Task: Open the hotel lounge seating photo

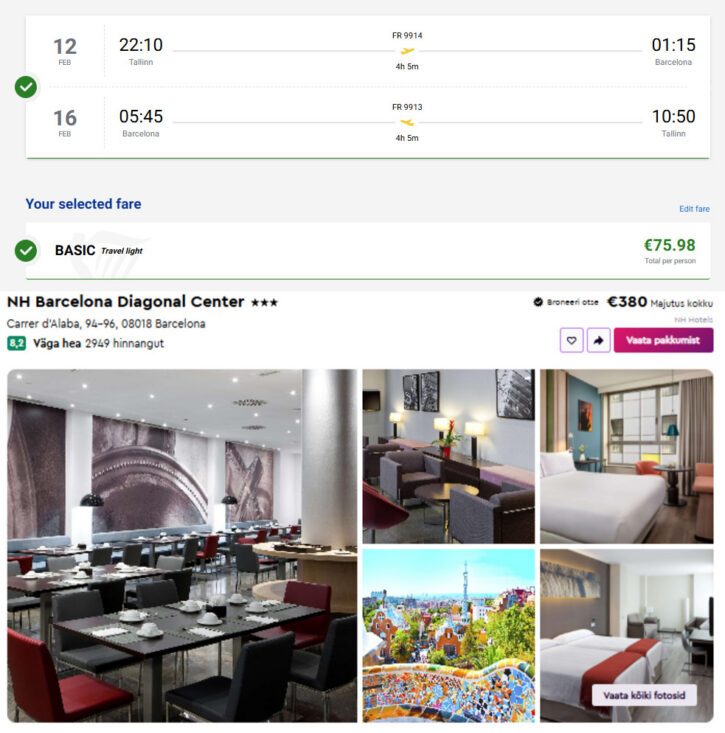Action: 449,456
